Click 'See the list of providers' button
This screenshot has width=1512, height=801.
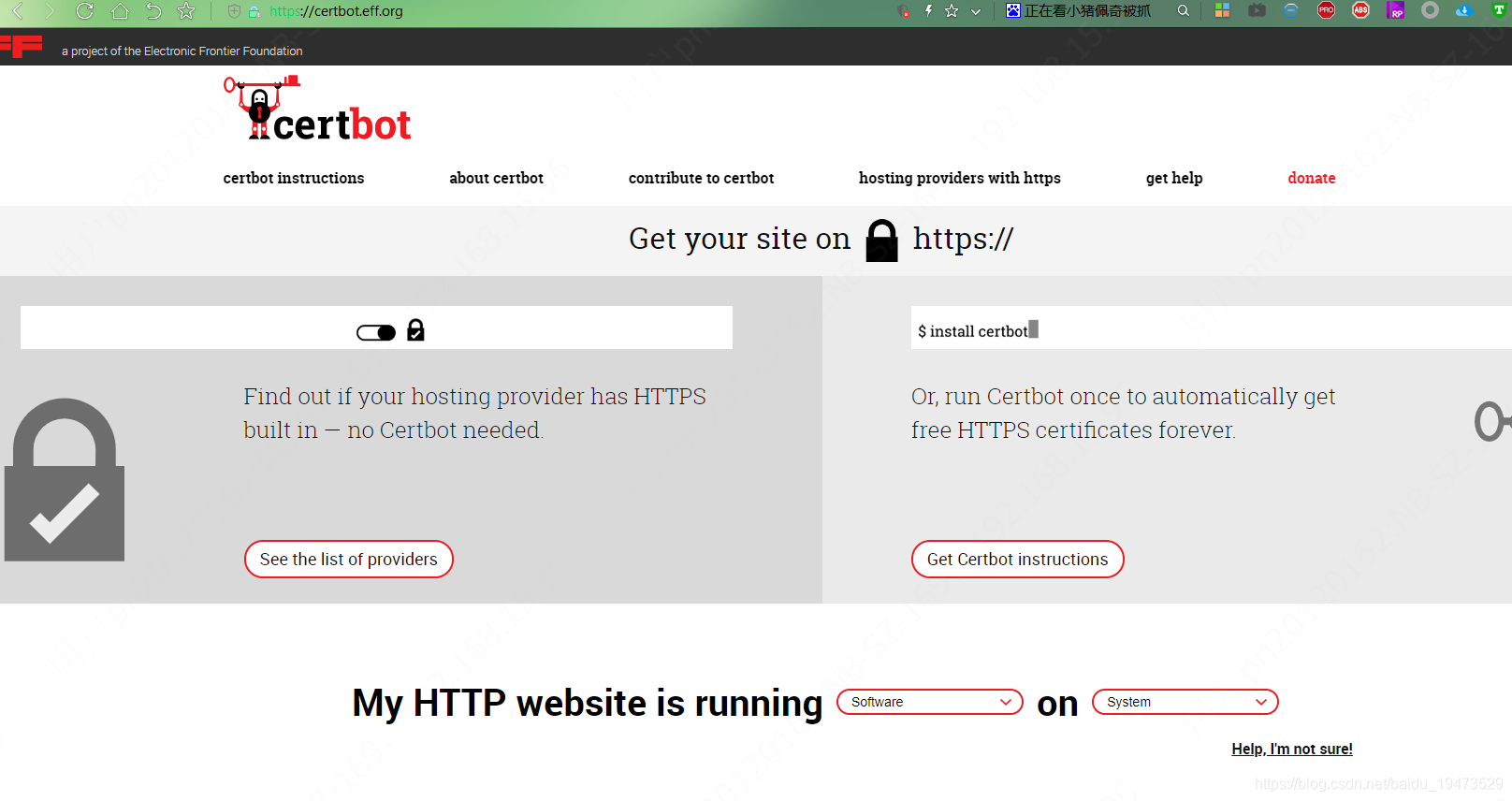click(x=349, y=560)
